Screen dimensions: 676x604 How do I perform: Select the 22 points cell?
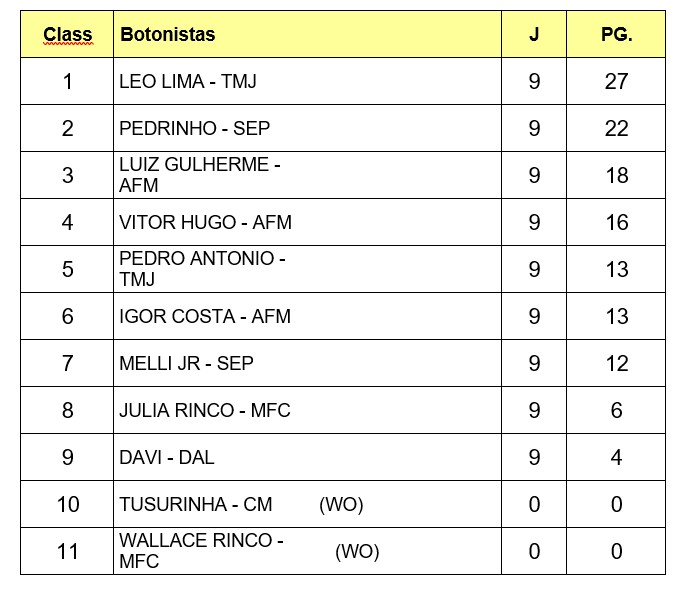616,129
